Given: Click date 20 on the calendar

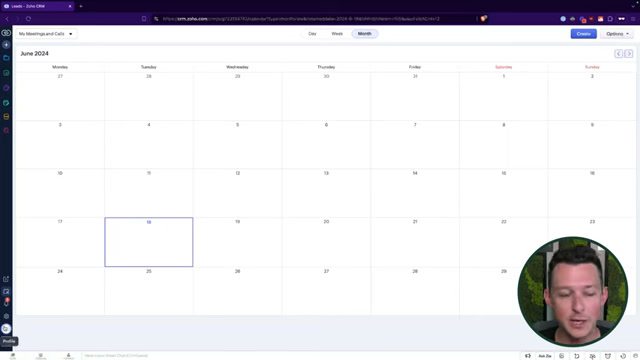Looking at the screenshot, I should pyautogui.click(x=326, y=222).
